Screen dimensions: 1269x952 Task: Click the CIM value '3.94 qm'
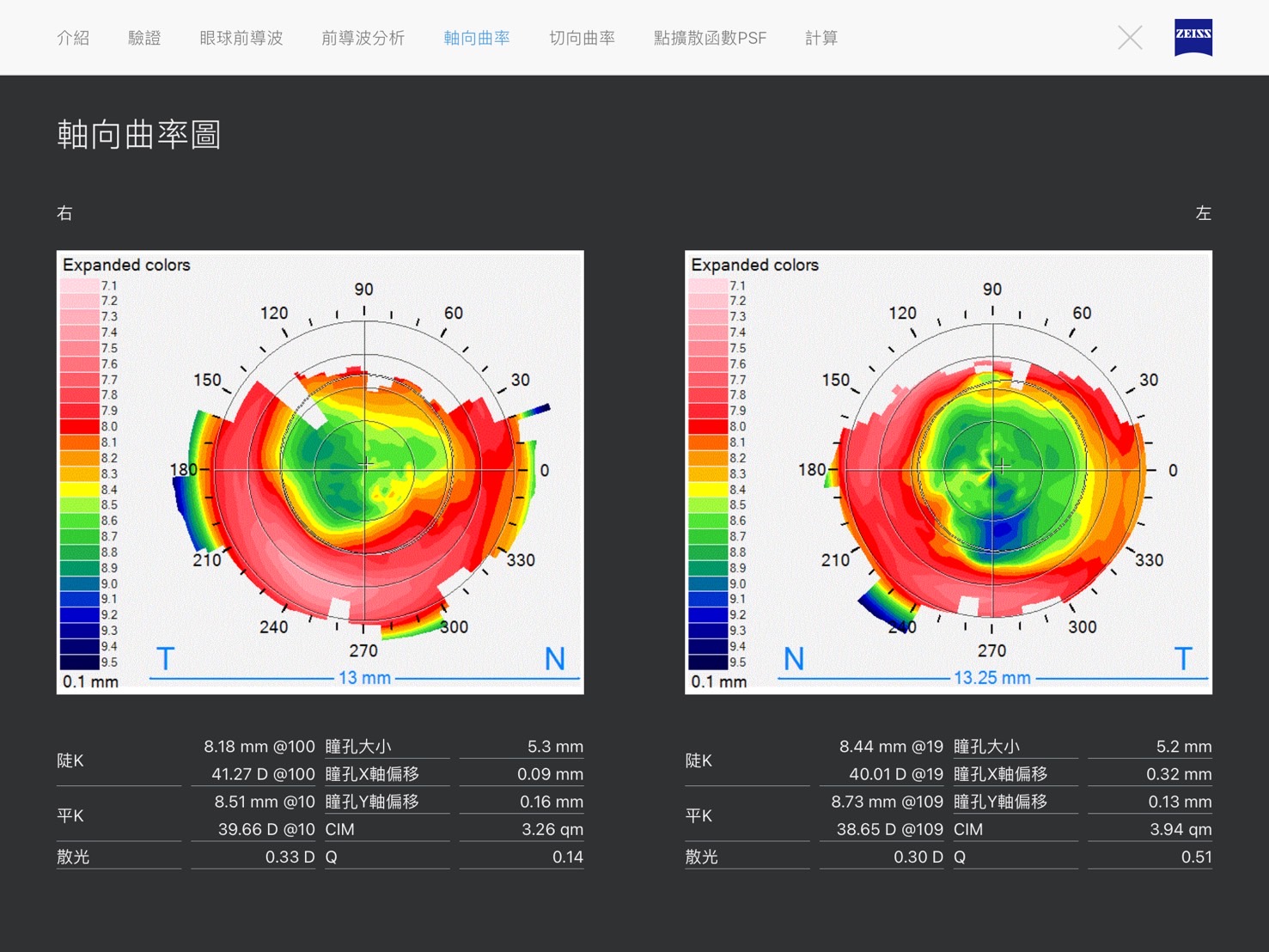tap(1181, 829)
